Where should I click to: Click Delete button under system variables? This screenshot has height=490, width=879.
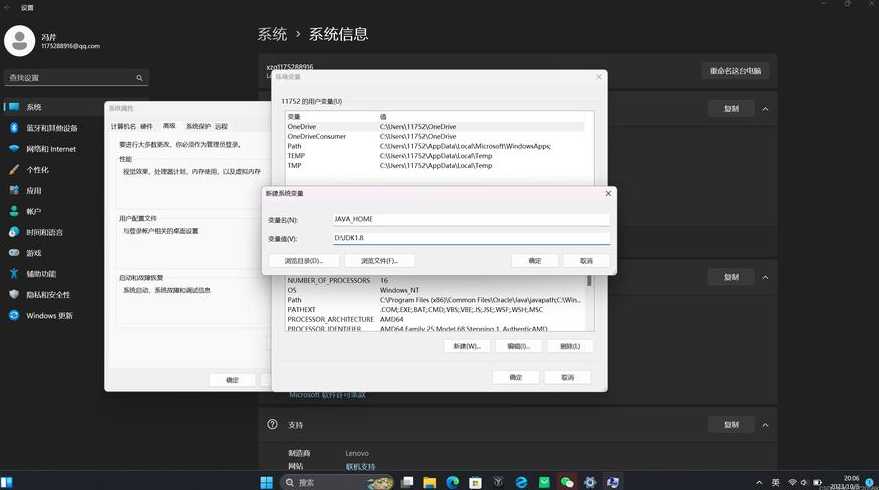point(570,346)
